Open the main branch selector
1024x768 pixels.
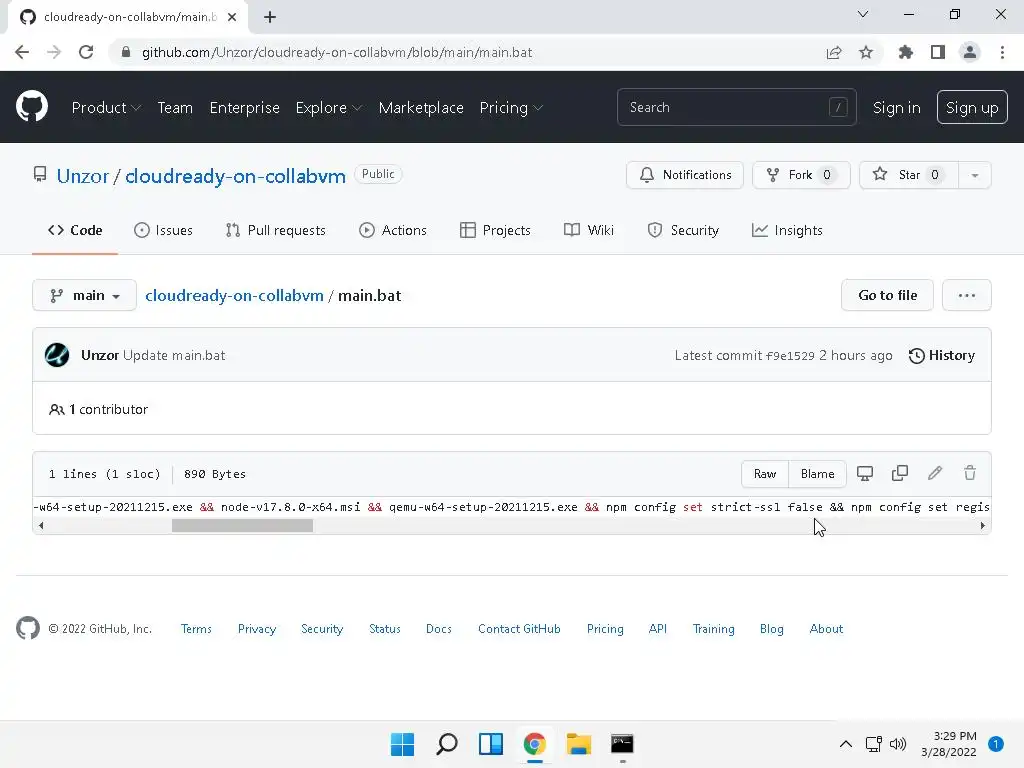point(84,295)
